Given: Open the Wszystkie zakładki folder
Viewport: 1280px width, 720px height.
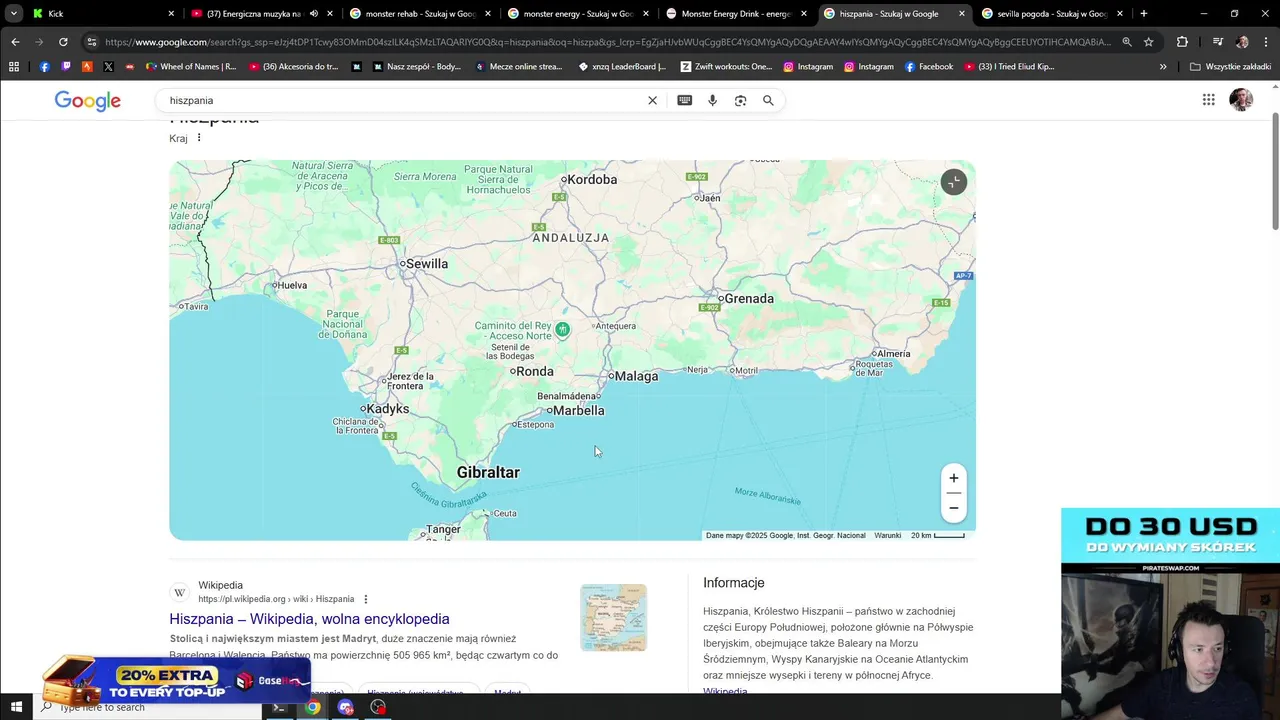Looking at the screenshot, I should point(1230,66).
